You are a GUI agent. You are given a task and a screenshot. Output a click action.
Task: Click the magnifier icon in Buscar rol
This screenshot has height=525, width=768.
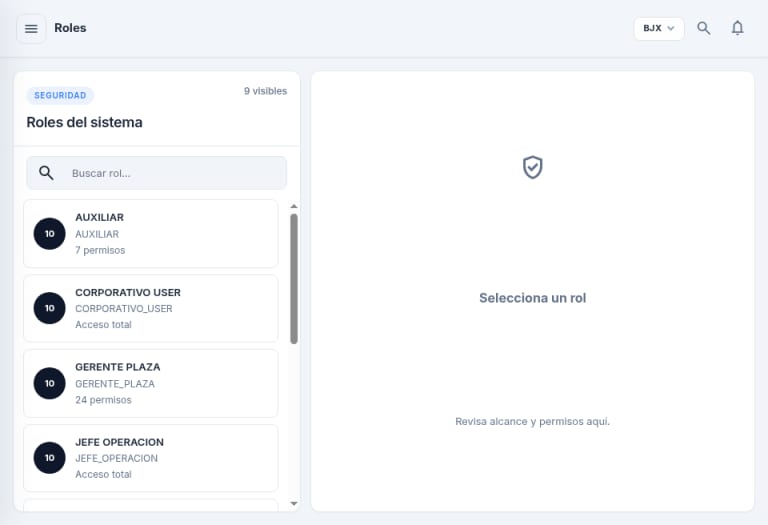click(46, 173)
